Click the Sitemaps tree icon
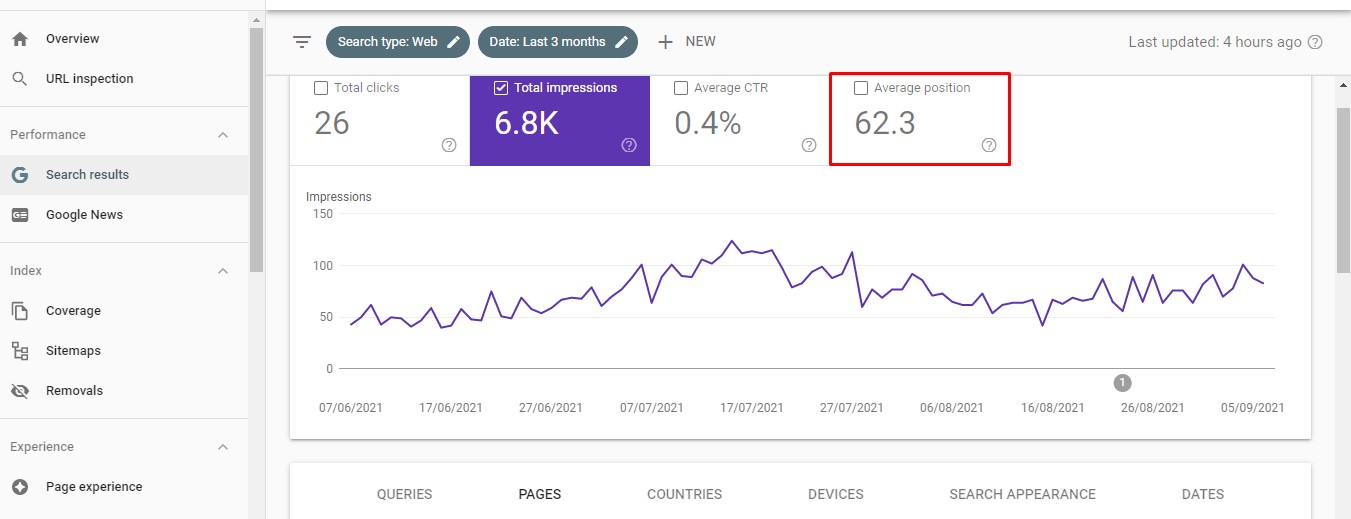The image size is (1351, 519). point(19,351)
